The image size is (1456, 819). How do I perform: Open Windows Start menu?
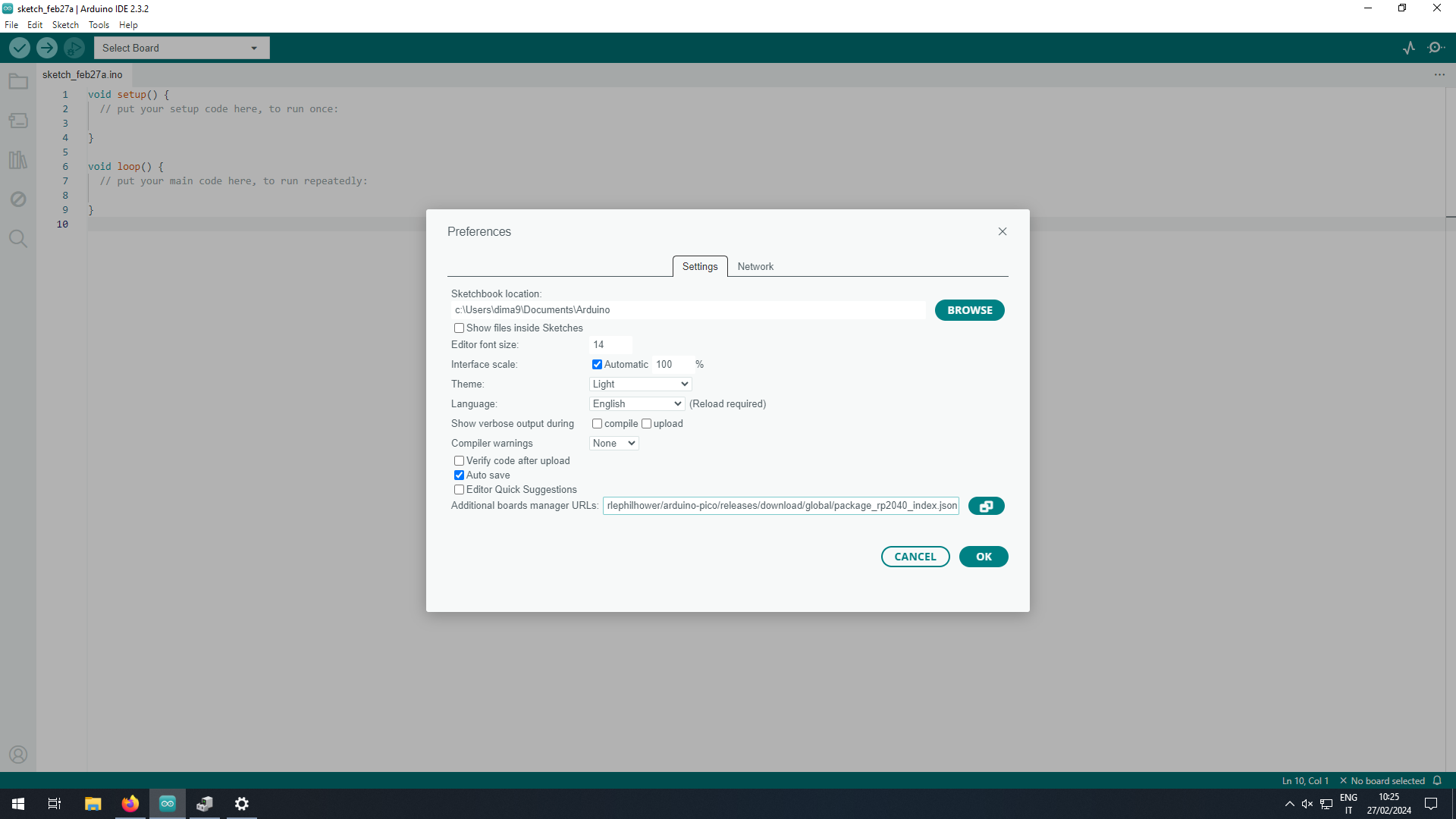coord(18,804)
